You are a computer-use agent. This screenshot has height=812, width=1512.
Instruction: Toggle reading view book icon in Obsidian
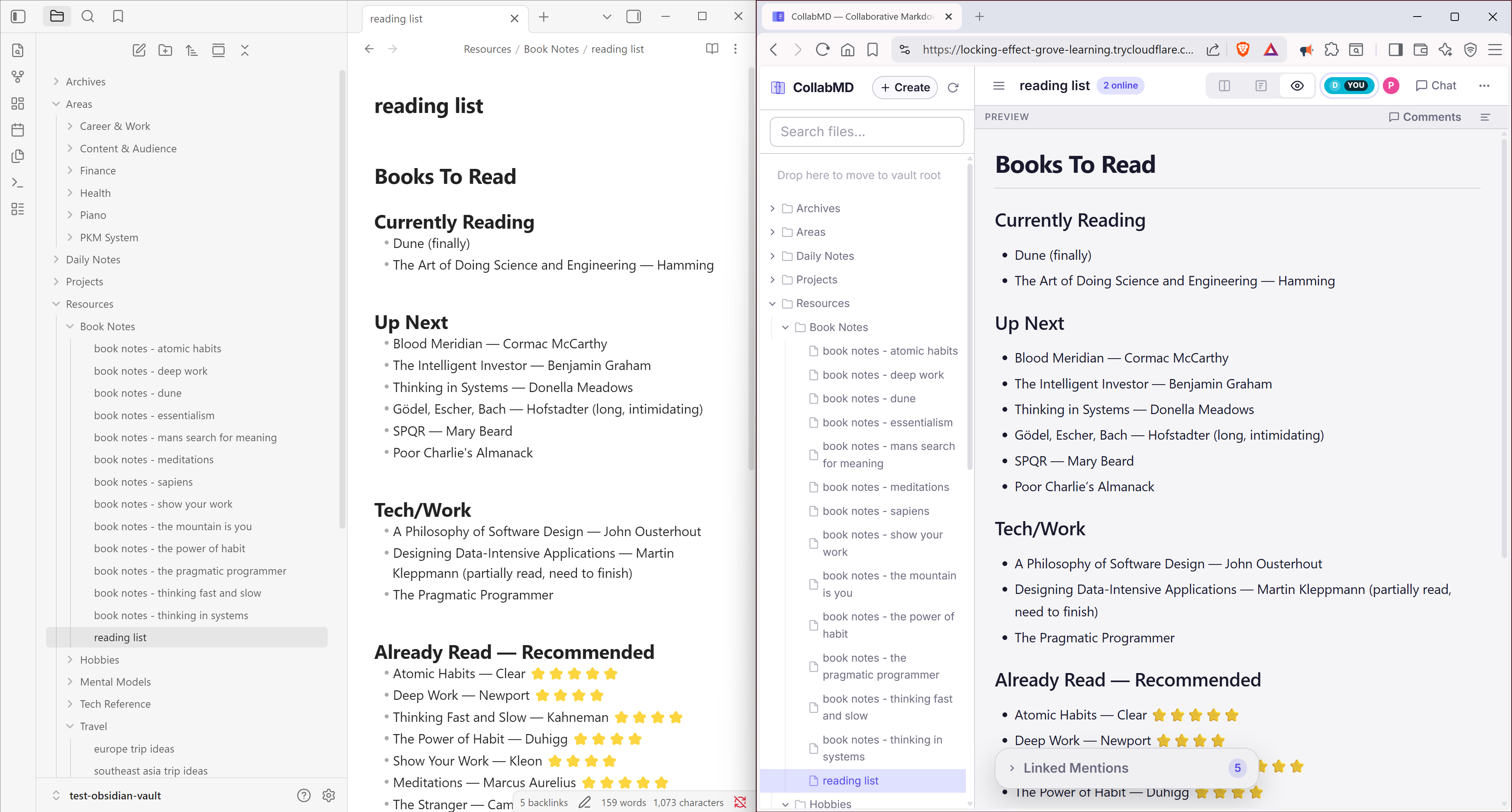(x=712, y=49)
